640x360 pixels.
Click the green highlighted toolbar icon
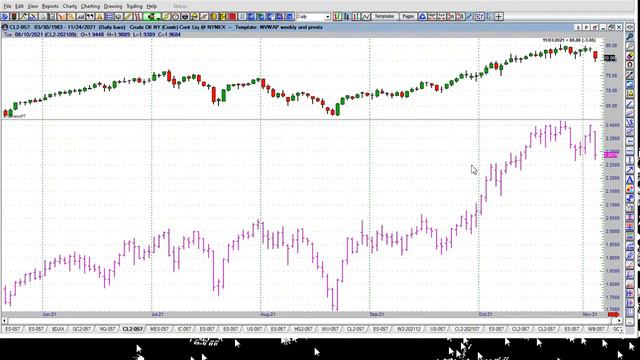[151, 17]
